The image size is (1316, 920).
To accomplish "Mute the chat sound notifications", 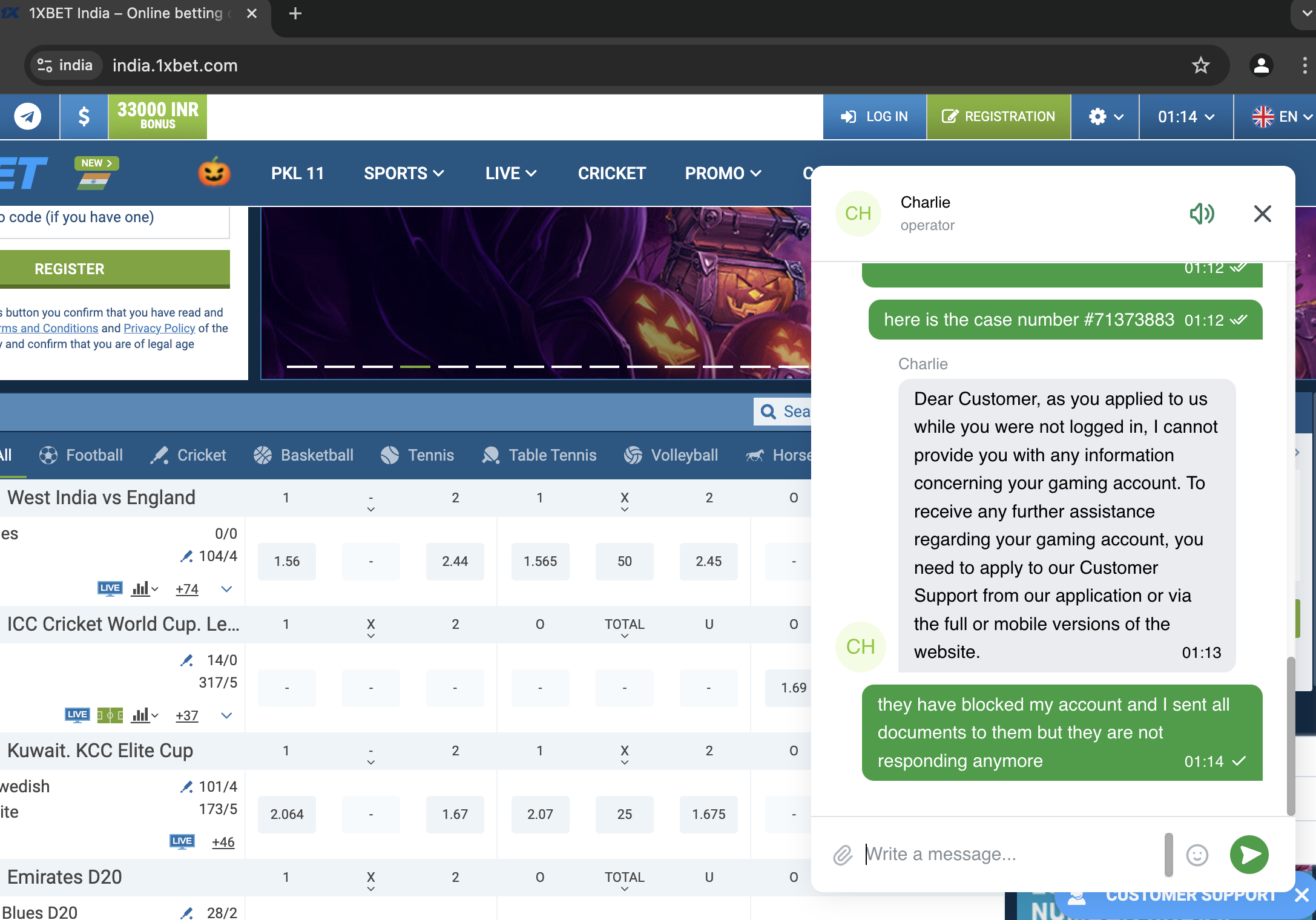I will pos(1202,214).
